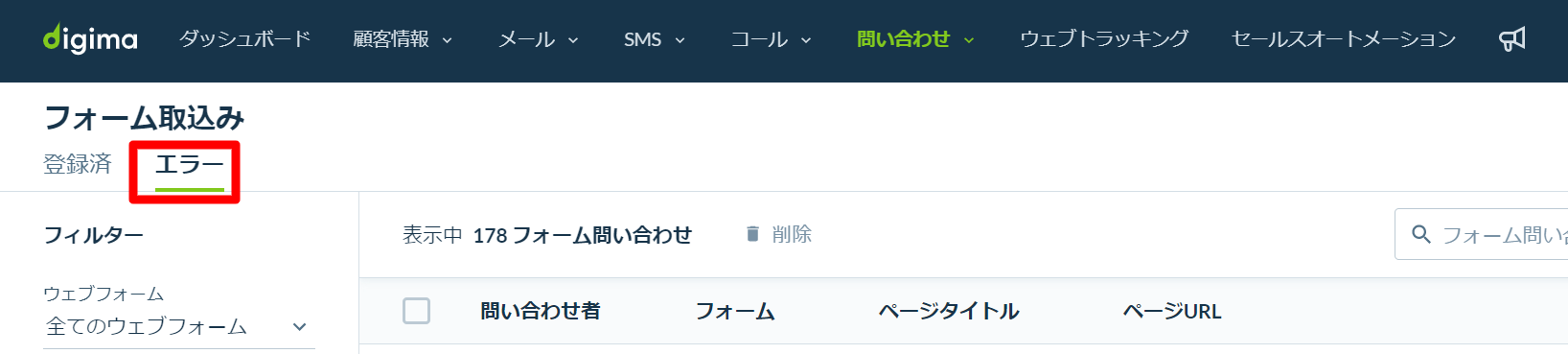The height and width of the screenshot is (354, 1568).
Task: Click the search magnifier icon
Action: point(1421,234)
